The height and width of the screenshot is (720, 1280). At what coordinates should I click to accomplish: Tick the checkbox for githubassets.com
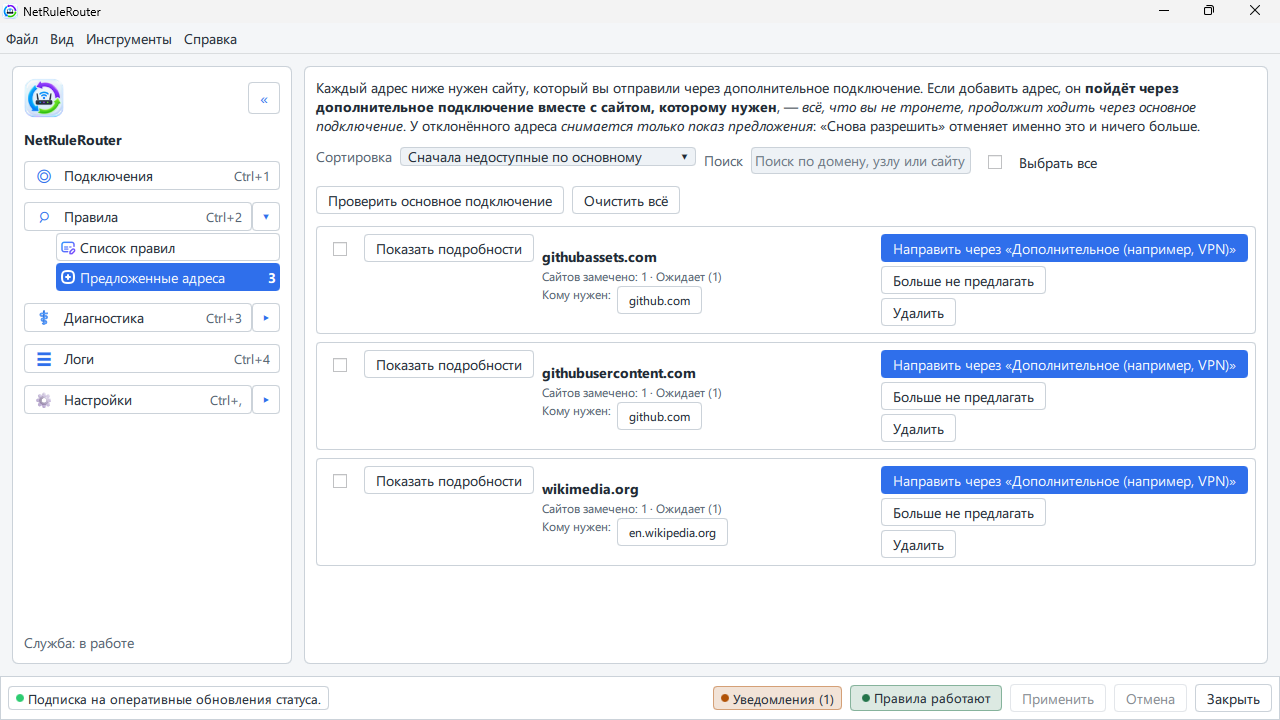coord(340,249)
